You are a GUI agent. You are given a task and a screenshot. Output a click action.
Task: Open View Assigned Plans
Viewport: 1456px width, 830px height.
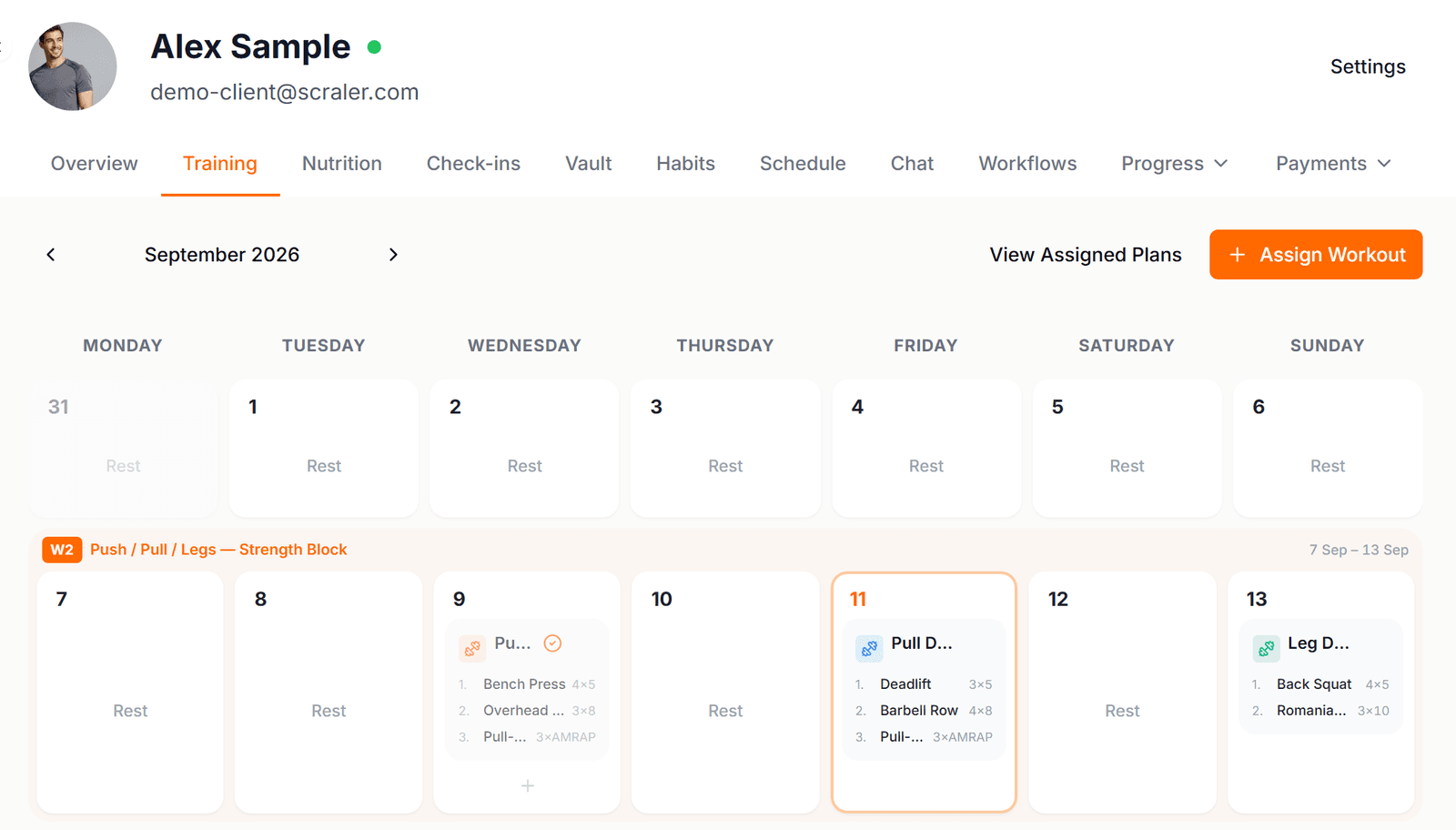click(1086, 255)
